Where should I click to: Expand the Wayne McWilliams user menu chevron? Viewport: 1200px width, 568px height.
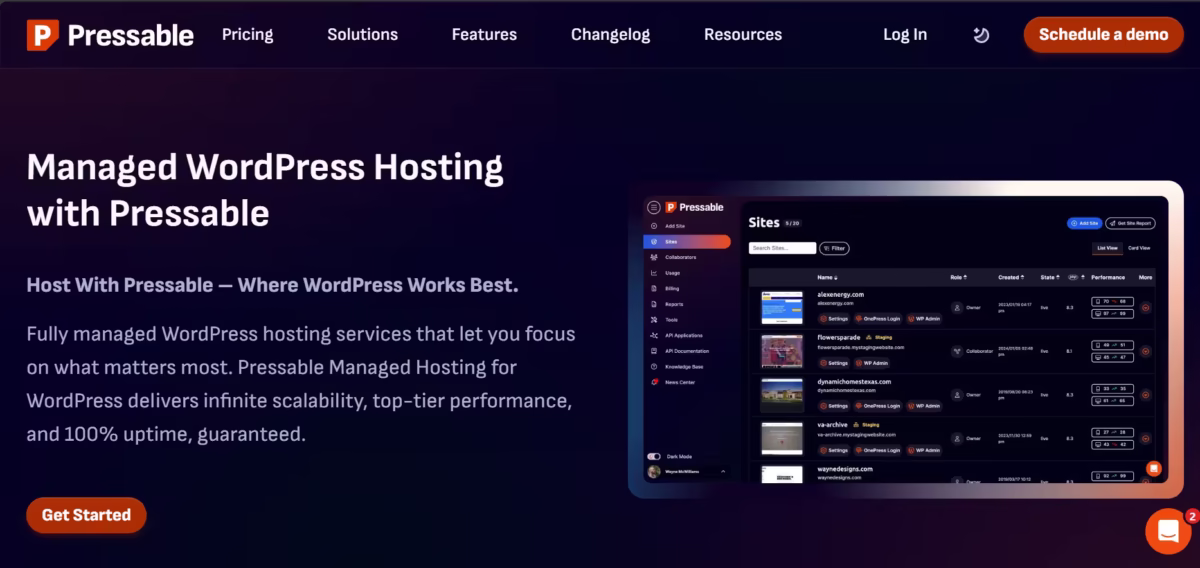point(723,471)
